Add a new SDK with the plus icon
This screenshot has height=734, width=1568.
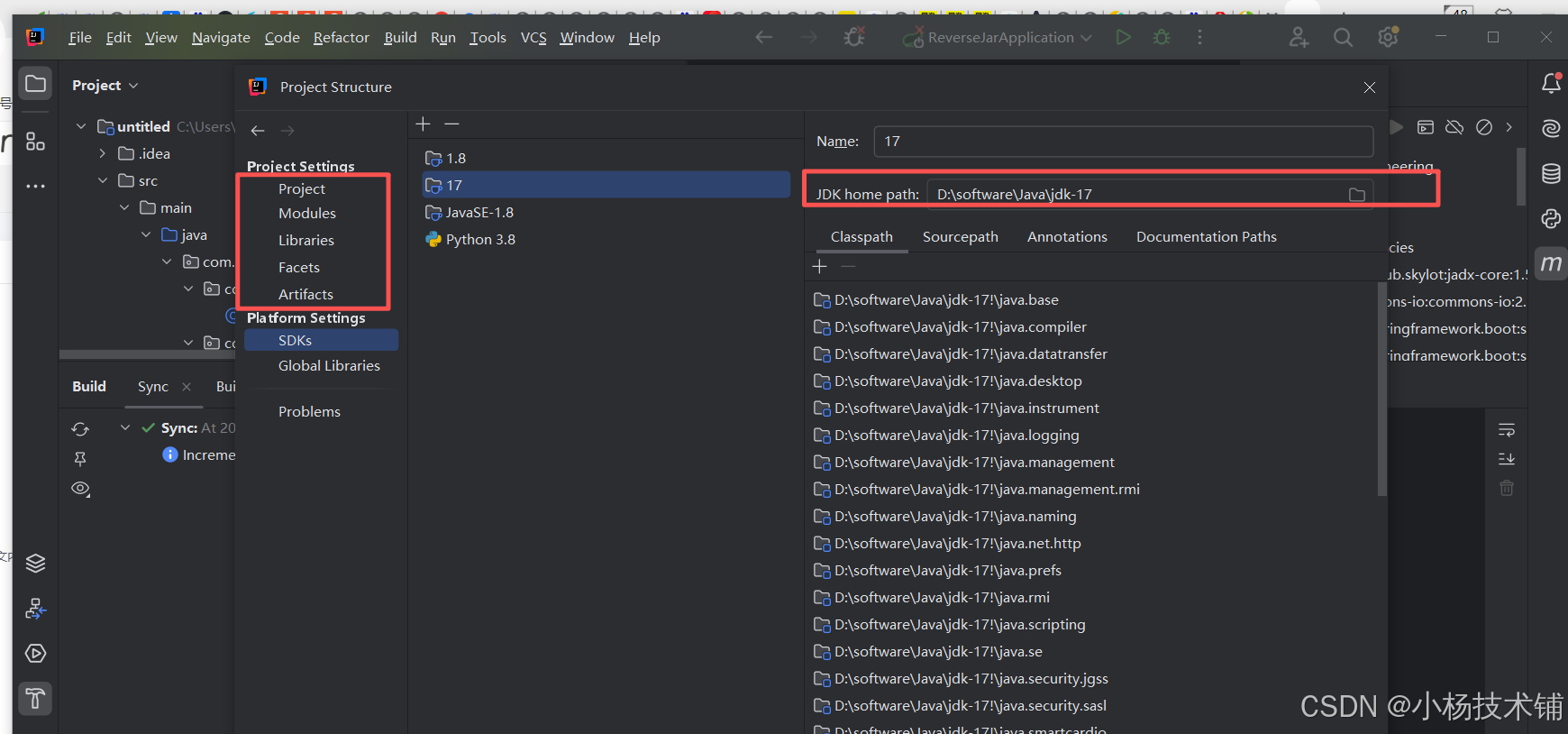[423, 124]
